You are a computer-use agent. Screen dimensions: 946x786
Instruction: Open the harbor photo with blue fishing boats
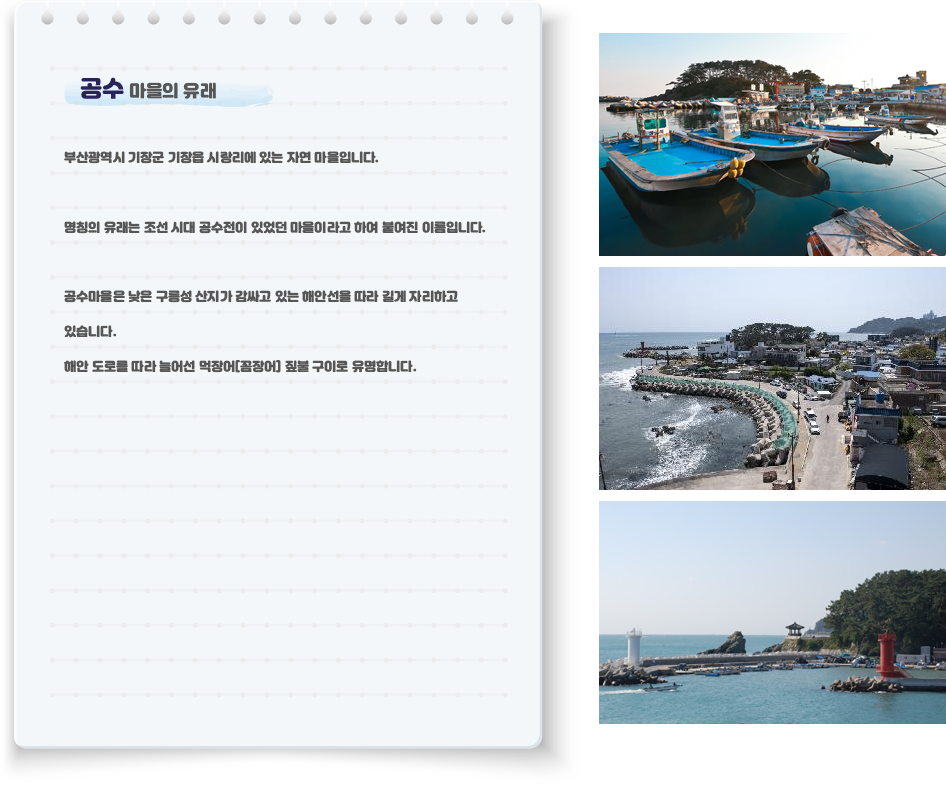coord(772,144)
